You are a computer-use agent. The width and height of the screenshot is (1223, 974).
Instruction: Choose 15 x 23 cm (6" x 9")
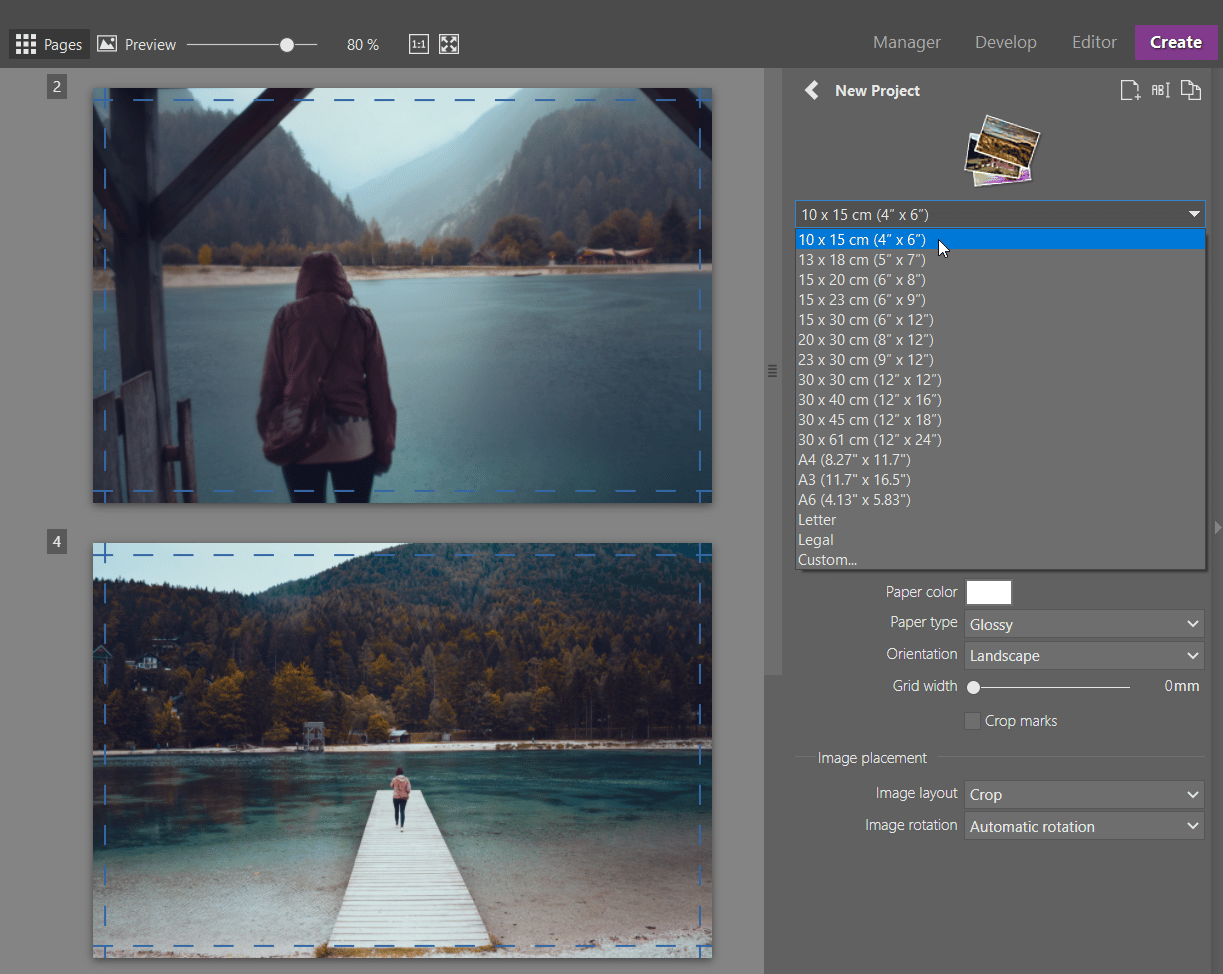coord(1000,300)
